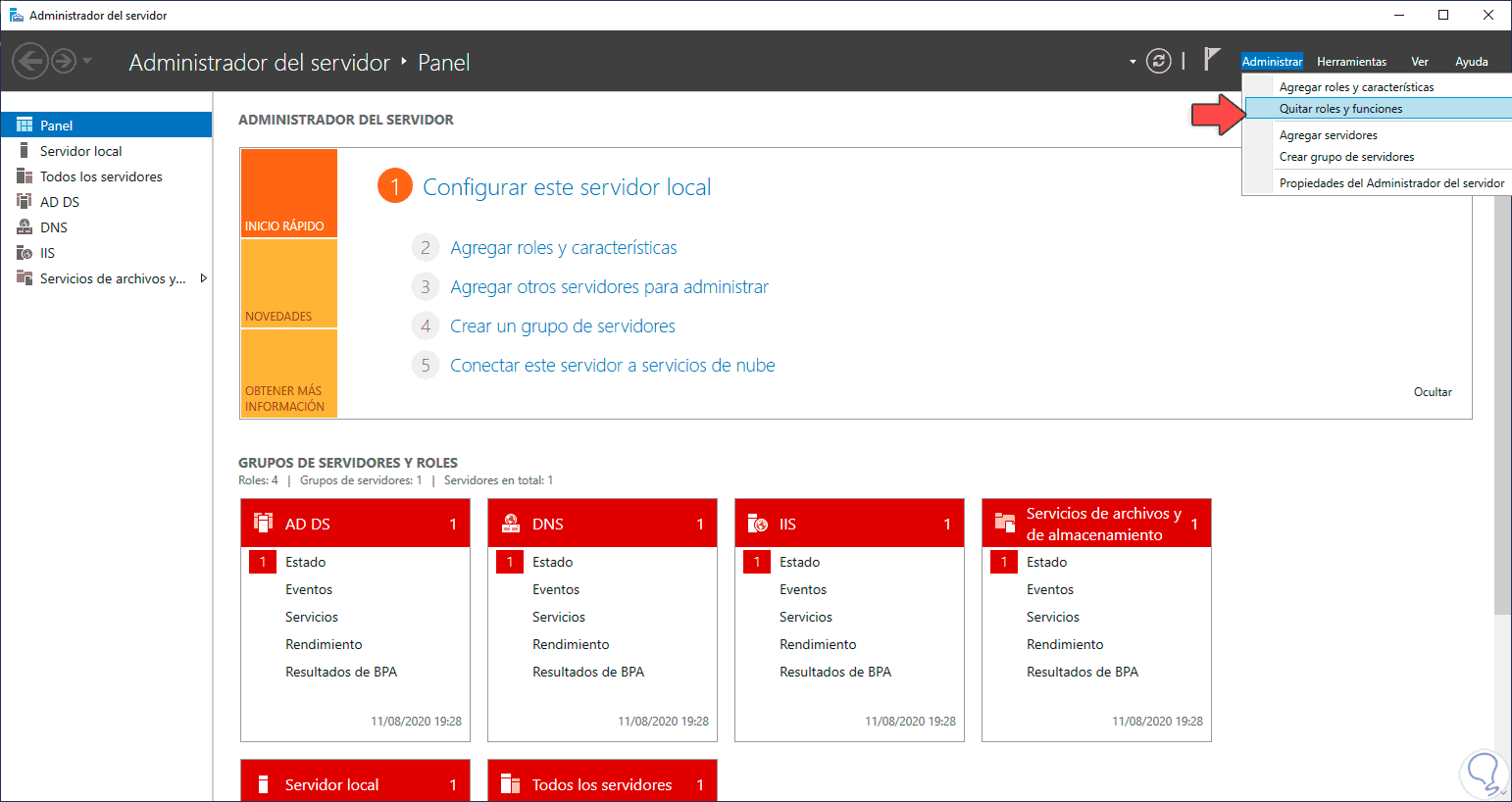The height and width of the screenshot is (802, 1512).
Task: Click Resultados de BPA in DNS tile
Action: coord(588,672)
